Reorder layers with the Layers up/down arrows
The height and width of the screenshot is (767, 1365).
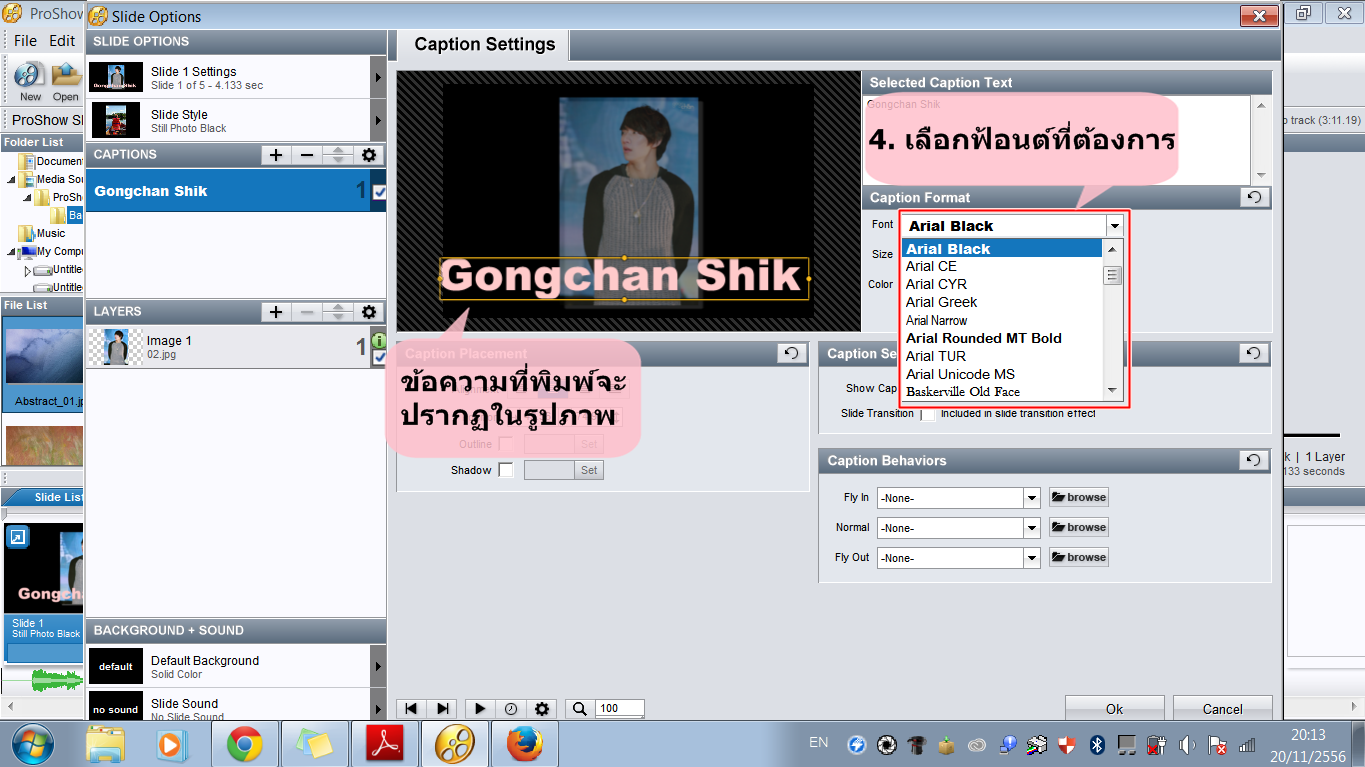coord(338,312)
